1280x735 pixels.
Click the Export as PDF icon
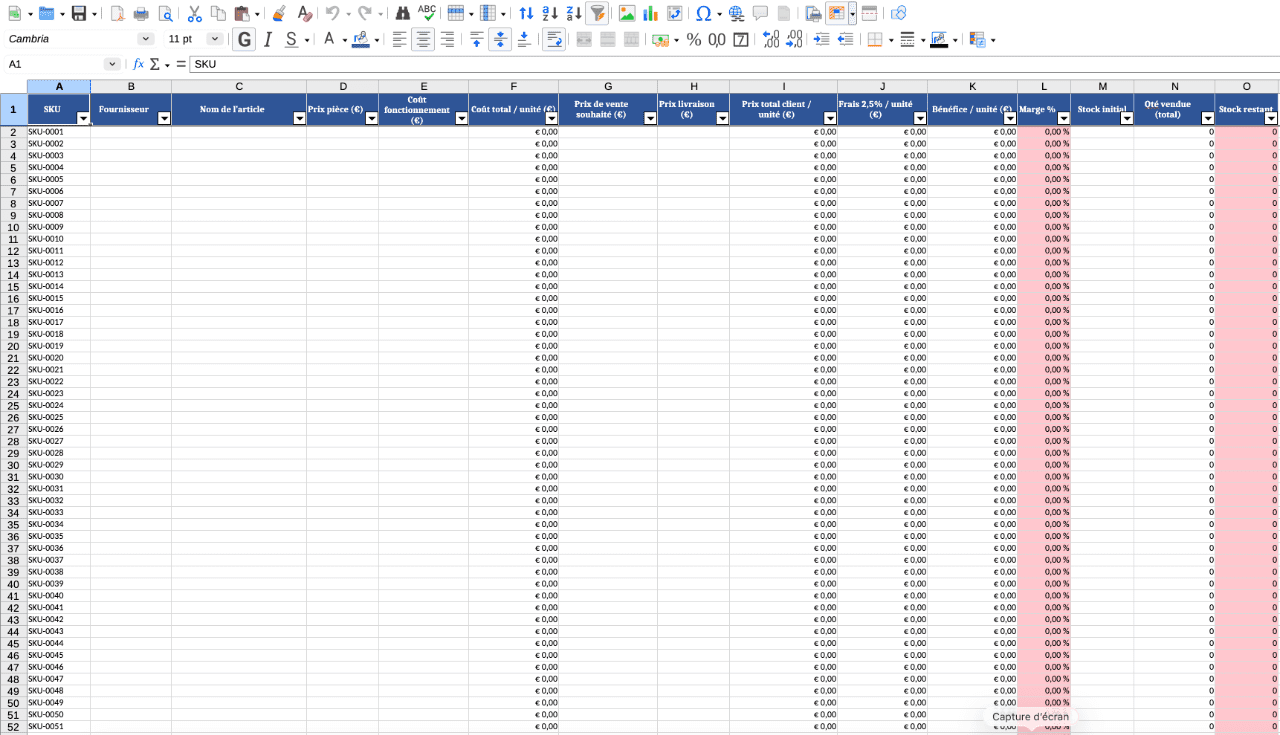[118, 13]
